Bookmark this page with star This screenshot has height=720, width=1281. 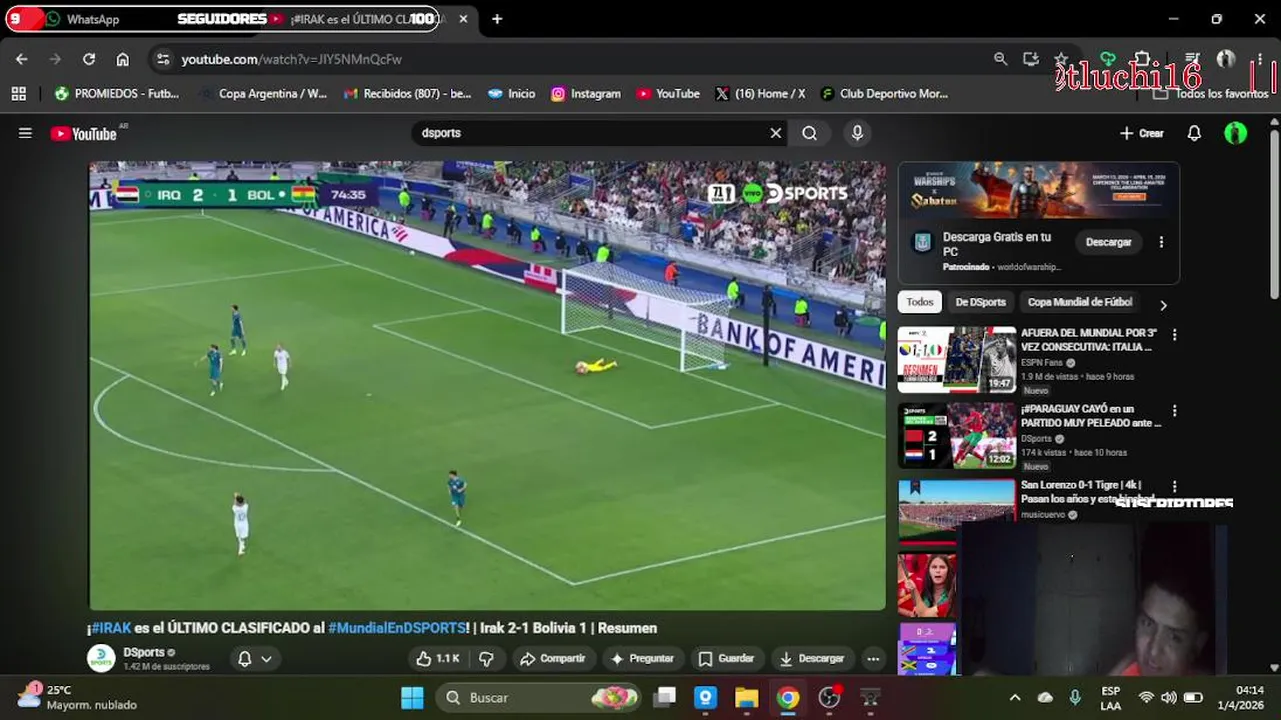click(1061, 59)
